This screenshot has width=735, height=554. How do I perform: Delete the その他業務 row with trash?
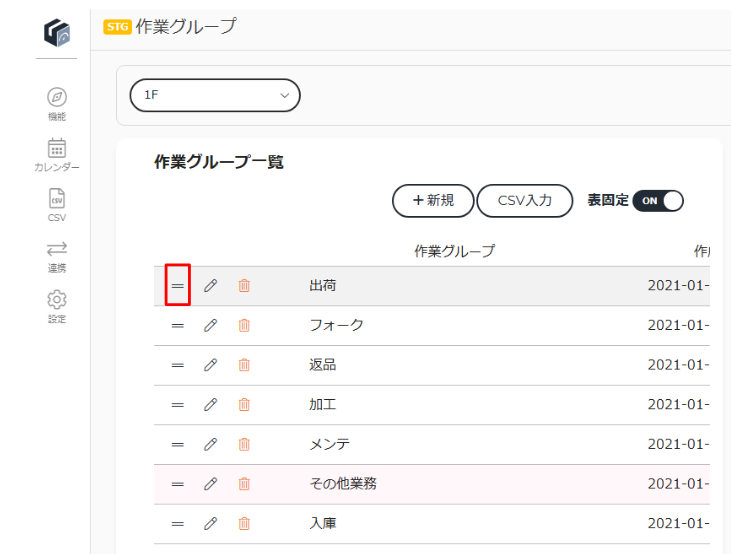point(244,484)
